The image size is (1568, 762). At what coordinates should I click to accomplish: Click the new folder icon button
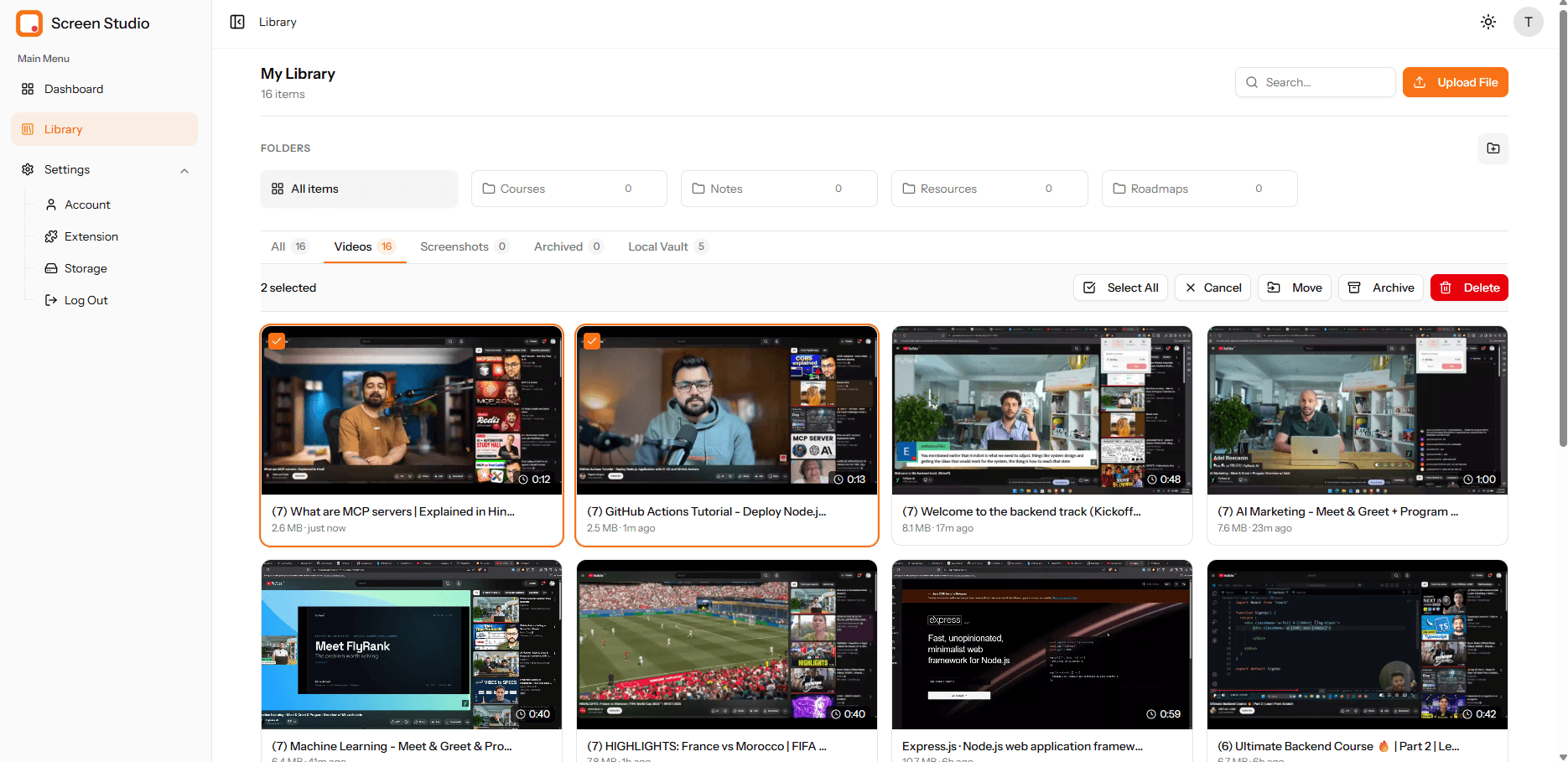click(1493, 148)
